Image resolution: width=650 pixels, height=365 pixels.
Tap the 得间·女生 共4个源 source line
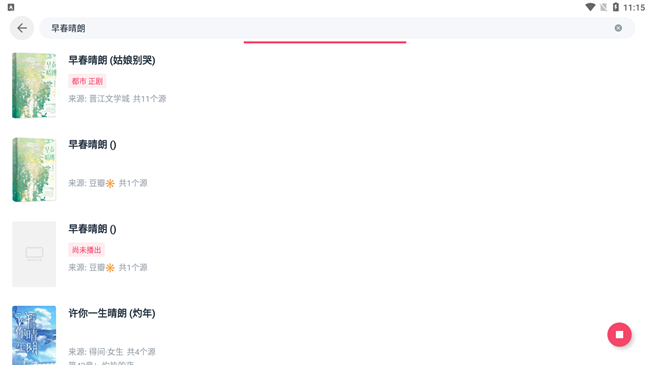112,352
